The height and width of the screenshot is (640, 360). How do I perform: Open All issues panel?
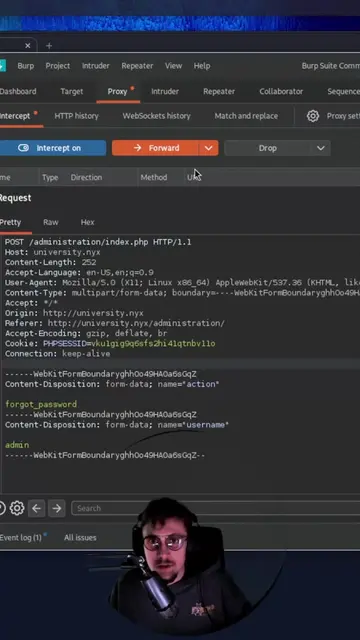pyautogui.click(x=80, y=538)
